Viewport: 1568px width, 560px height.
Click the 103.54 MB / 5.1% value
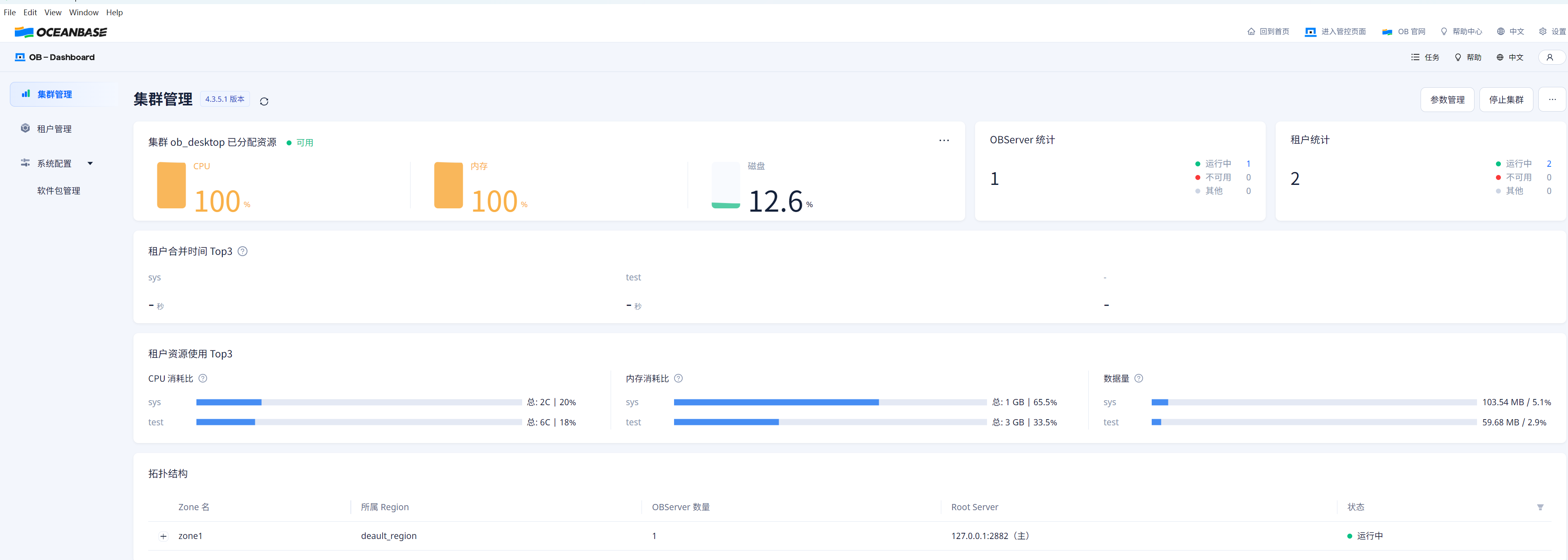(1516, 402)
